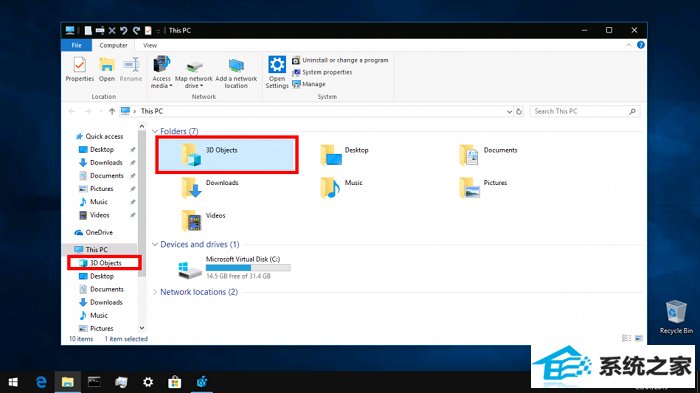Click the Refresh button by address bar
Viewport: 700px width, 393px height.
(519, 112)
